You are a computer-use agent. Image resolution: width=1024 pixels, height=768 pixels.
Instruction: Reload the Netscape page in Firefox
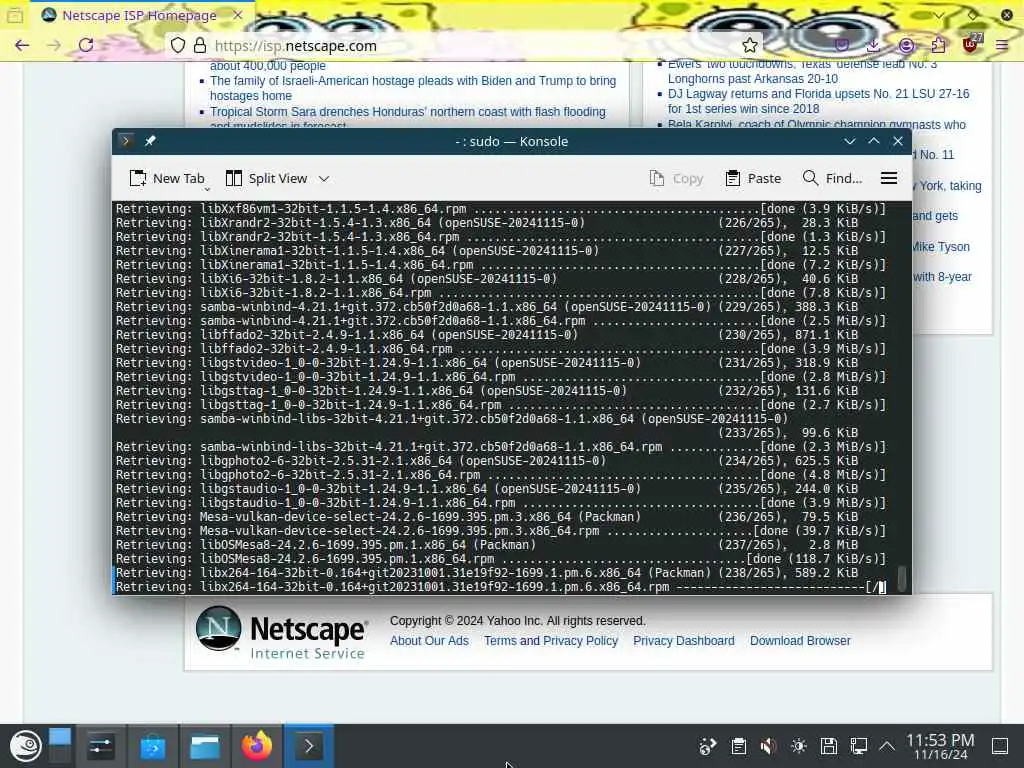tap(86, 46)
